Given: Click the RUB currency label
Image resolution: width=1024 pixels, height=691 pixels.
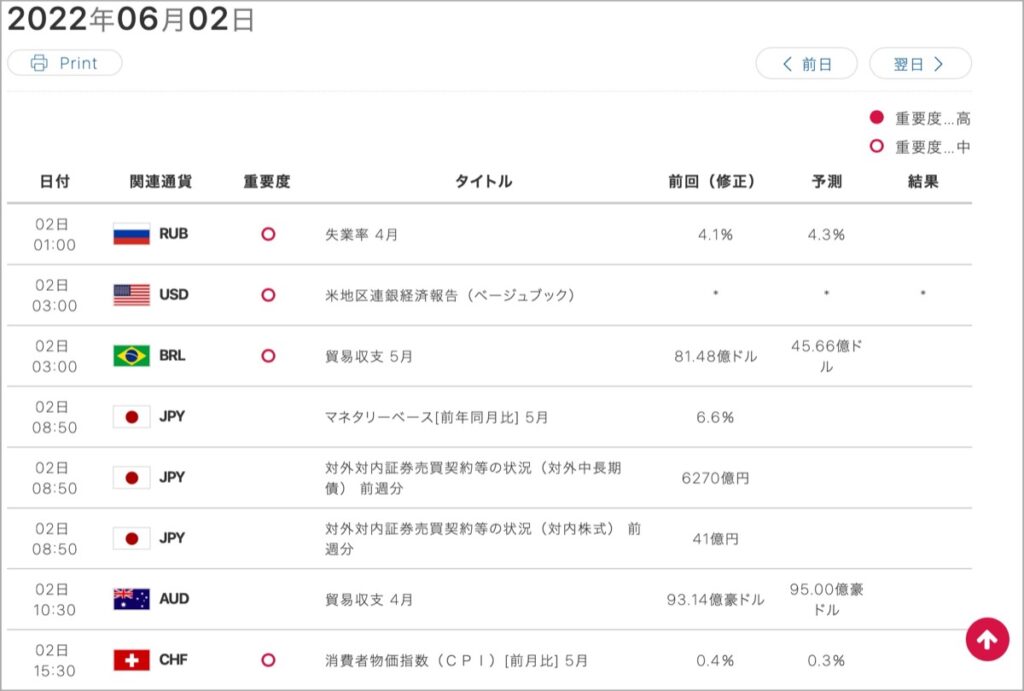Looking at the screenshot, I should point(173,234).
